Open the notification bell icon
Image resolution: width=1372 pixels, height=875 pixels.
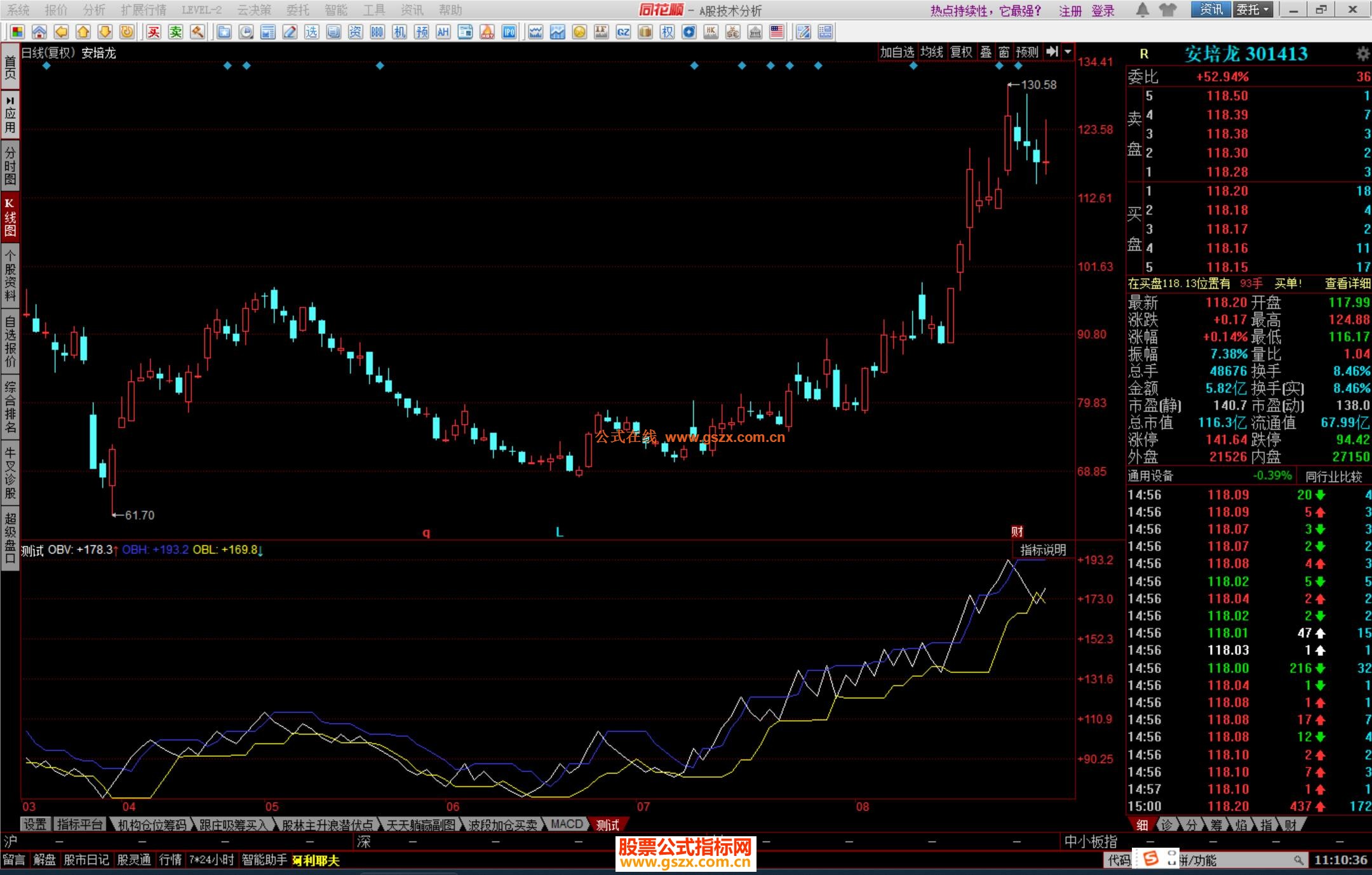coord(1142,10)
